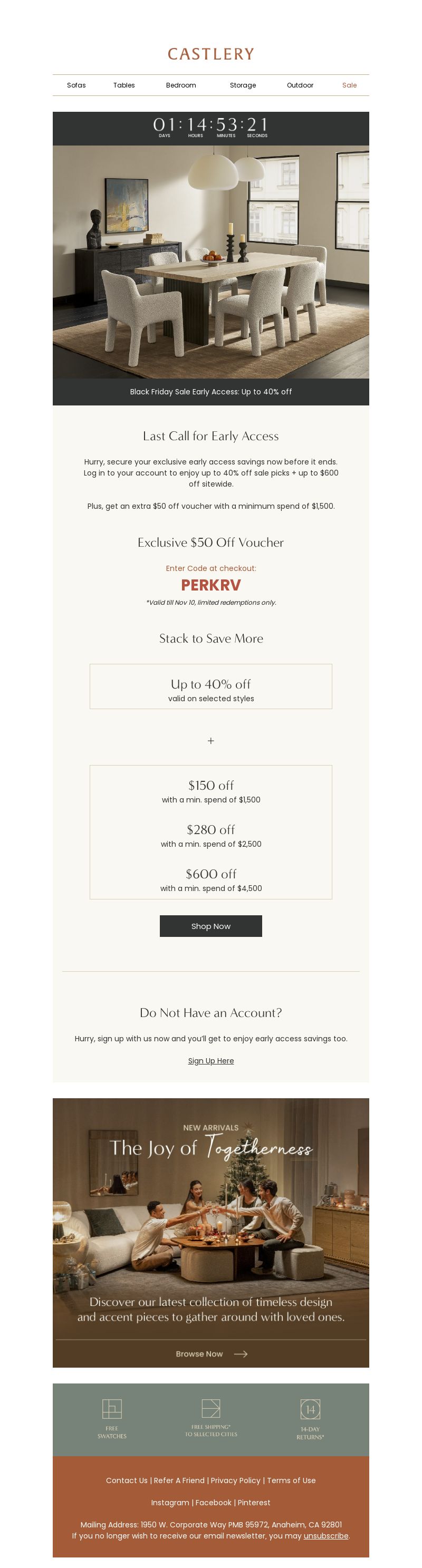Follow the Sign Up Here link
This screenshot has height=1568, width=422.
click(x=210, y=1060)
